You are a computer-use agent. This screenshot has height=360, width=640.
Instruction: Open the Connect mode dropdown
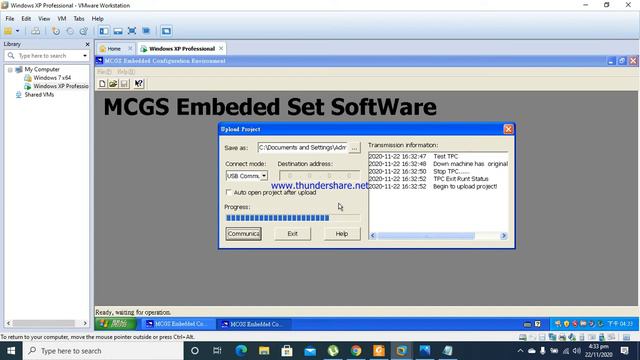pos(264,176)
